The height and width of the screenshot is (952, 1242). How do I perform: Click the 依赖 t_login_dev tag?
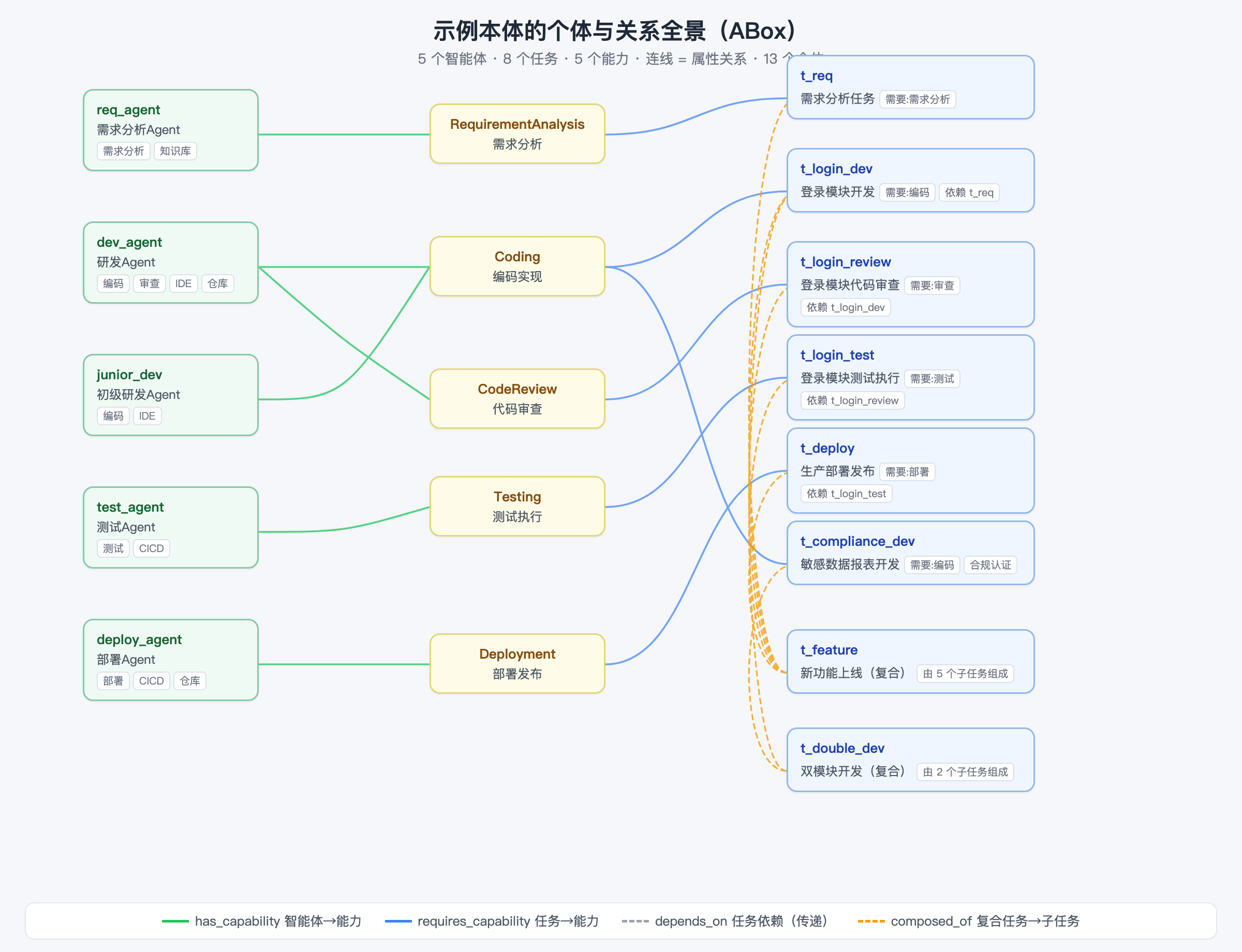pyautogui.click(x=846, y=308)
